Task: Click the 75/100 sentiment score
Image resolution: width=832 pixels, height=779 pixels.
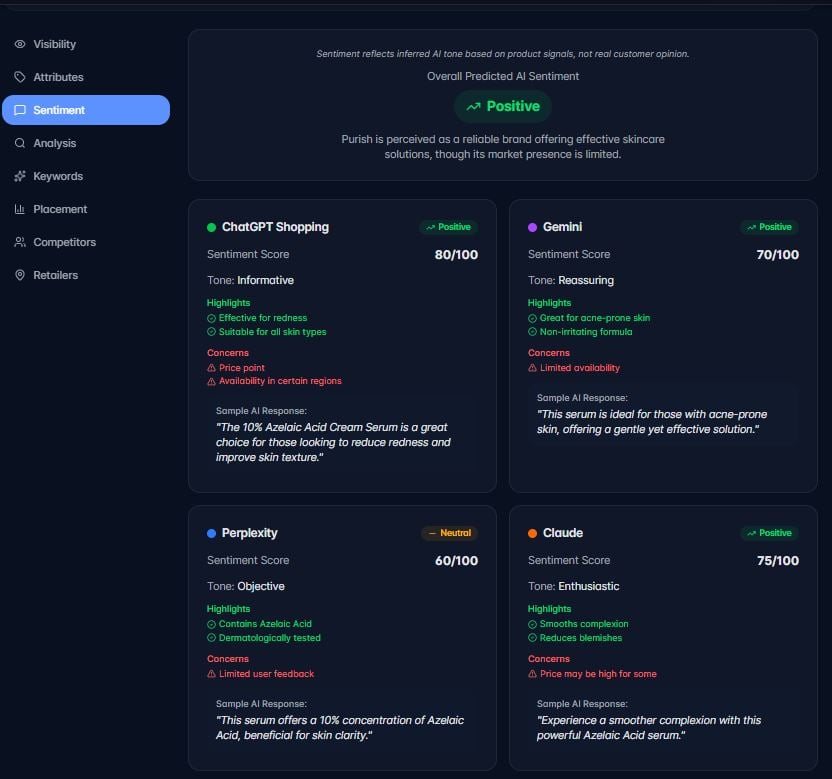Action: (x=777, y=560)
